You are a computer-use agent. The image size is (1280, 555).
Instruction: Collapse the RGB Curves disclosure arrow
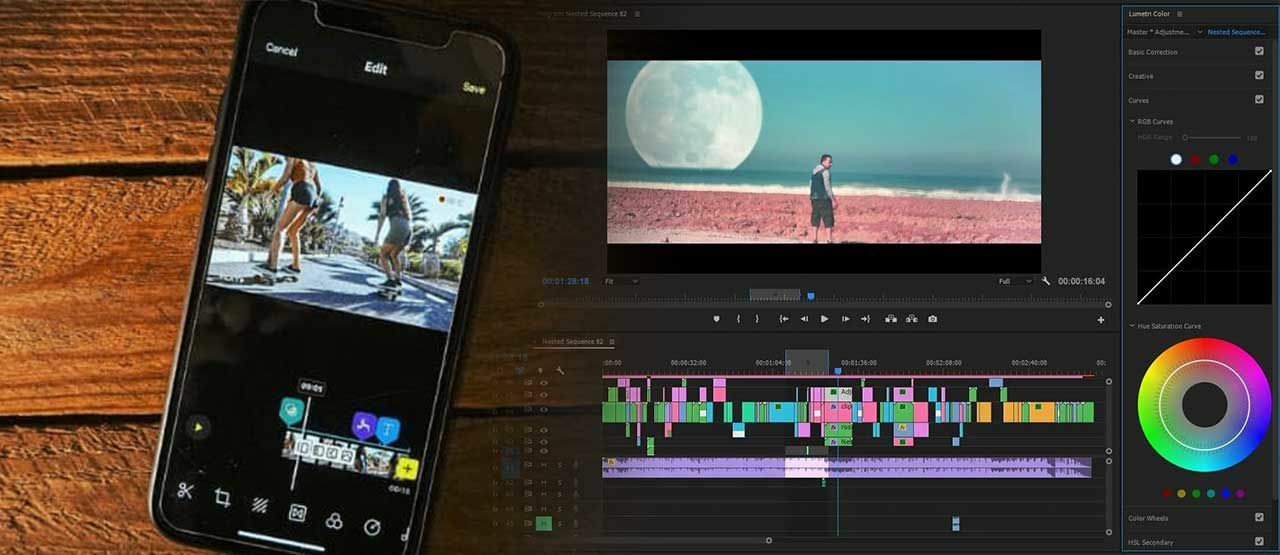[1132, 121]
